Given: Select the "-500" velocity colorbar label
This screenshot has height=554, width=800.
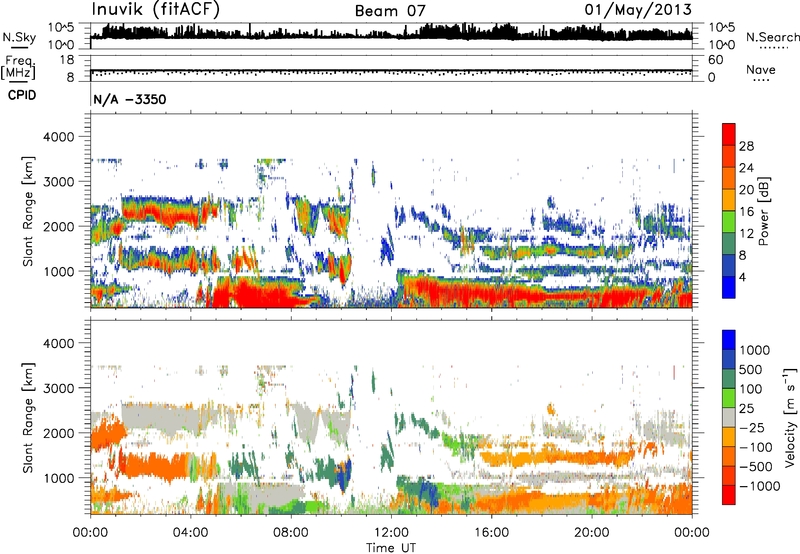Looking at the screenshot, I should (756, 467).
